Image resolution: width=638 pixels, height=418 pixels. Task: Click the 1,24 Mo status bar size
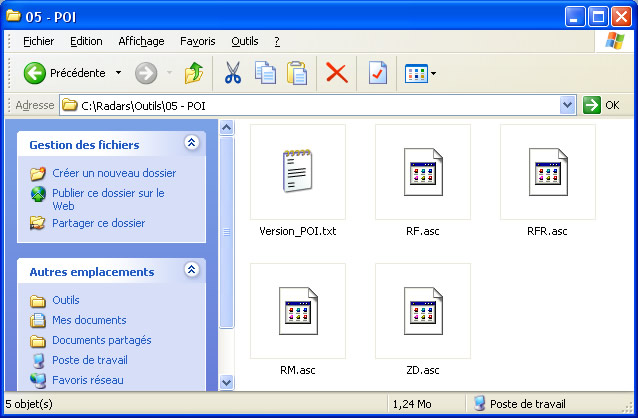click(x=412, y=404)
